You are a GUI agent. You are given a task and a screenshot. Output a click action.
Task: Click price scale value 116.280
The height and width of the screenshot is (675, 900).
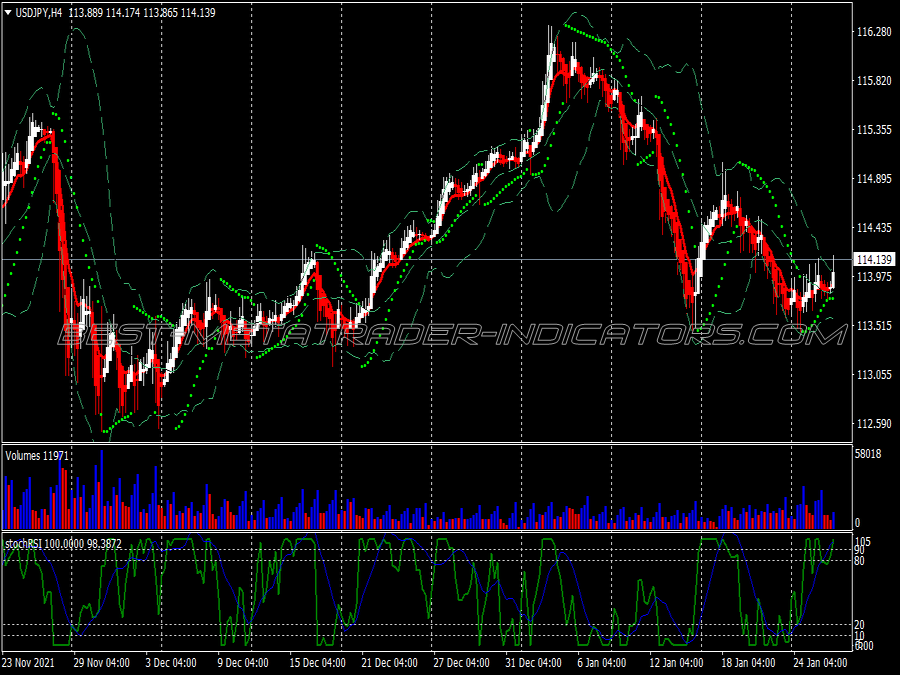pyautogui.click(x=874, y=32)
